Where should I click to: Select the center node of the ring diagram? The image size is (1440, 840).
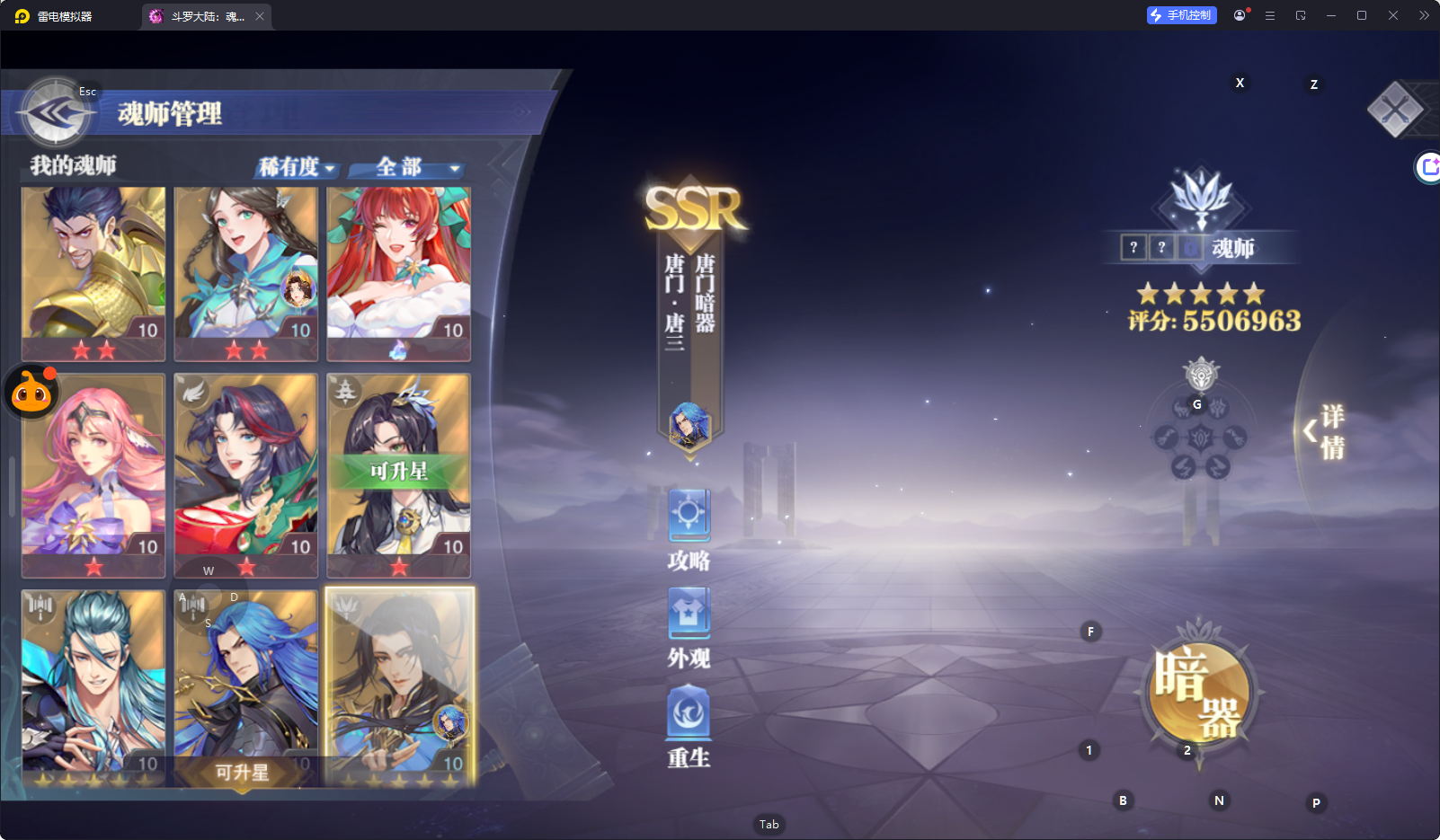[x=1201, y=438]
